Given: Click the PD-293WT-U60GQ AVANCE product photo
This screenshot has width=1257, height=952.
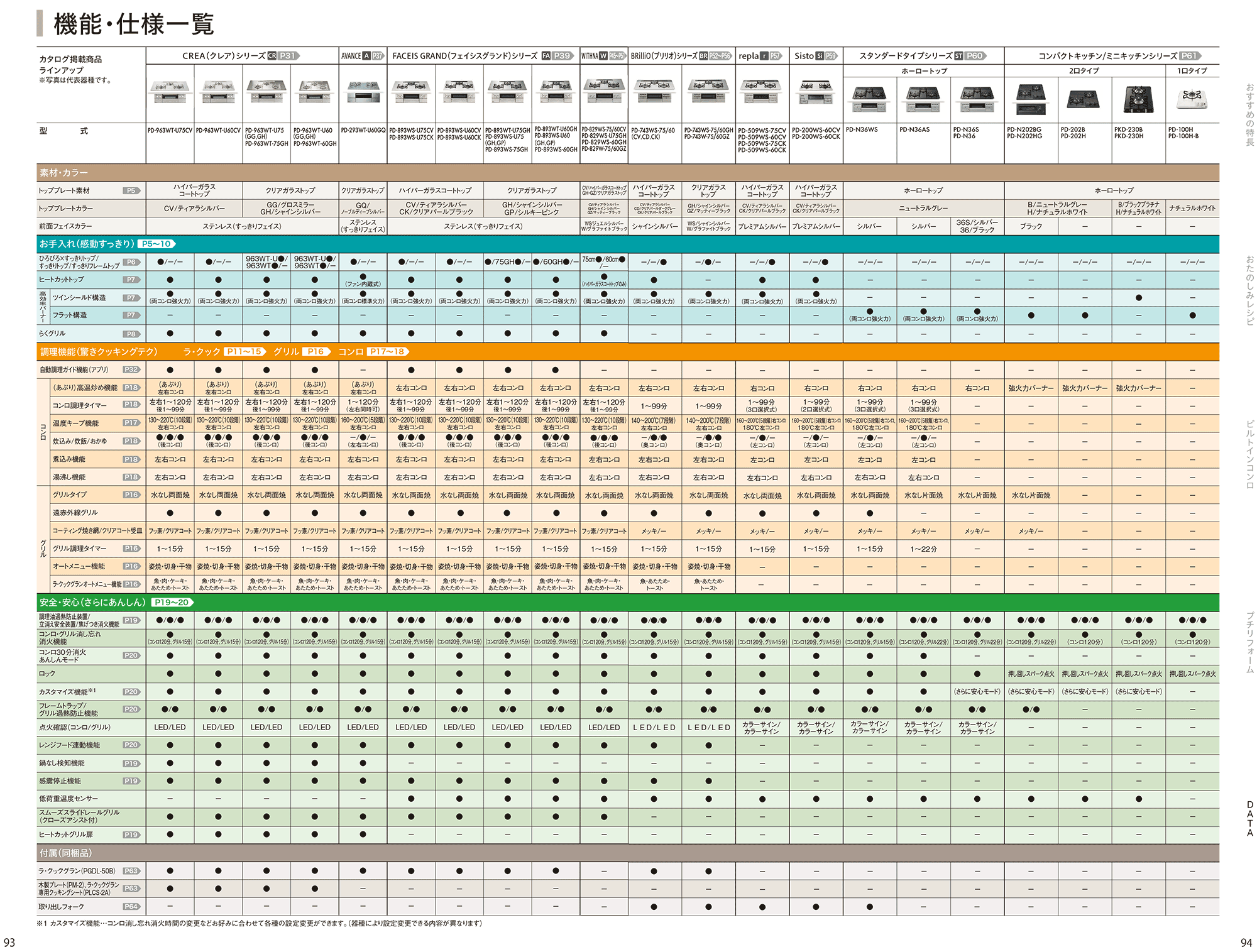Looking at the screenshot, I should tap(363, 93).
